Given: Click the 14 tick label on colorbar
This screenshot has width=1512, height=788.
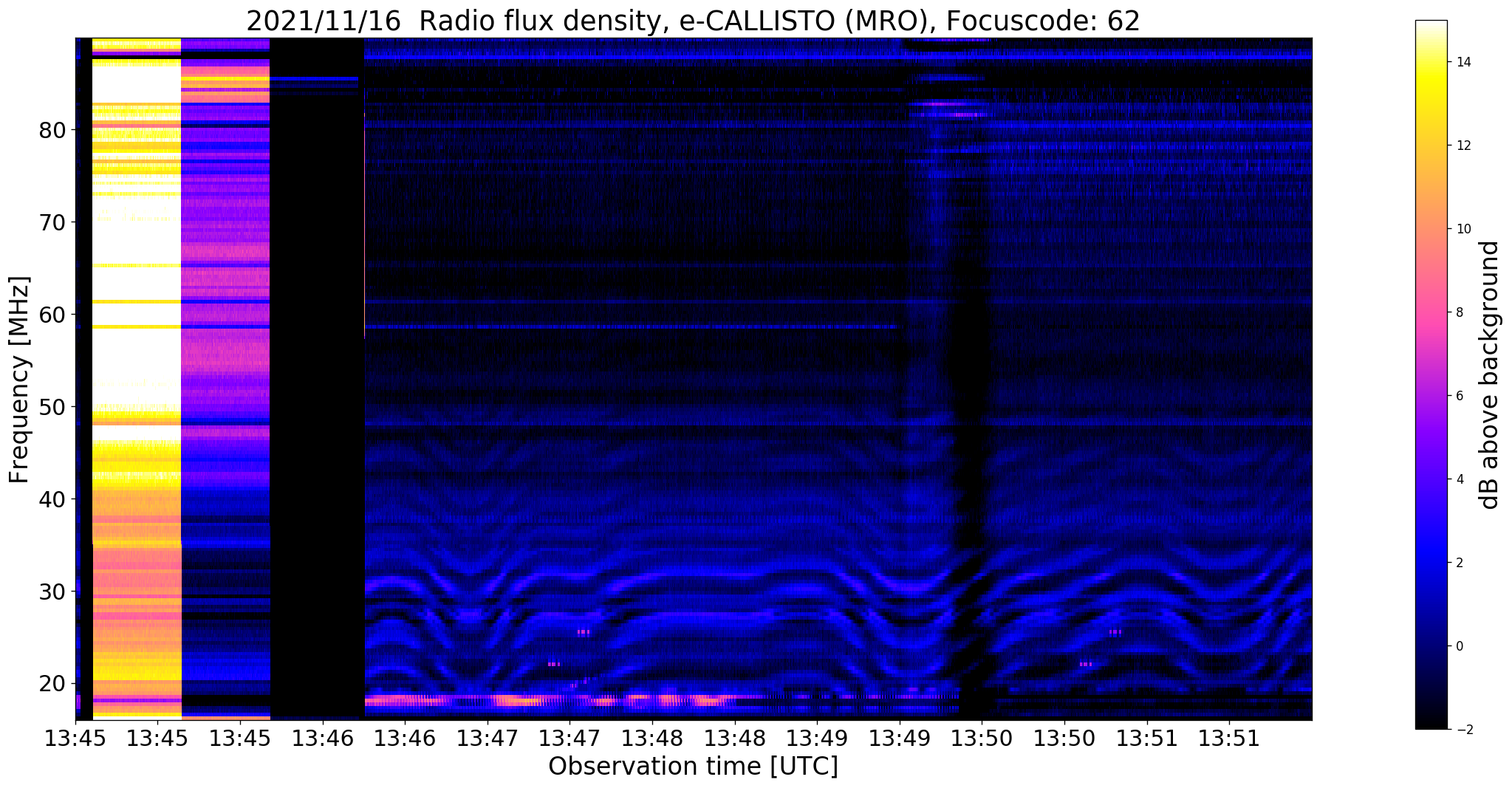Looking at the screenshot, I should coord(1463,63).
